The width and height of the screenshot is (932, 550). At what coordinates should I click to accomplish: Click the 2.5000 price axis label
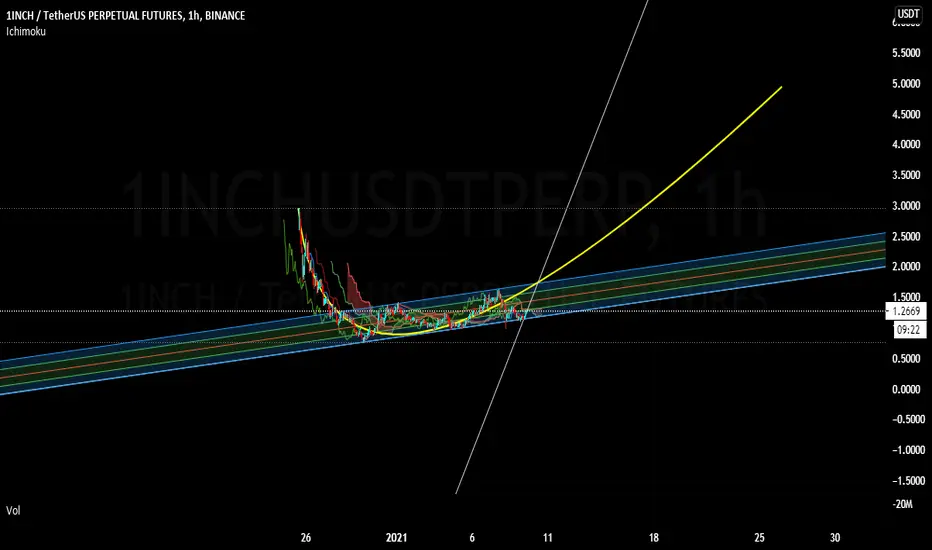click(x=906, y=237)
